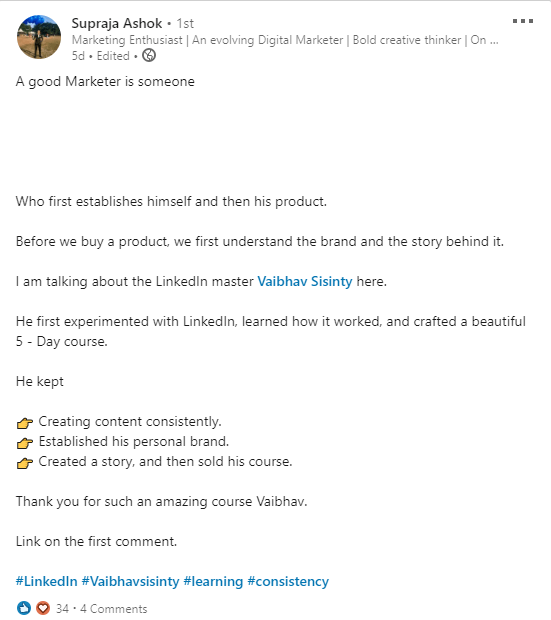551x620 pixels.
Task: Click the 'Link on the first comment' text
Action: coord(96,541)
